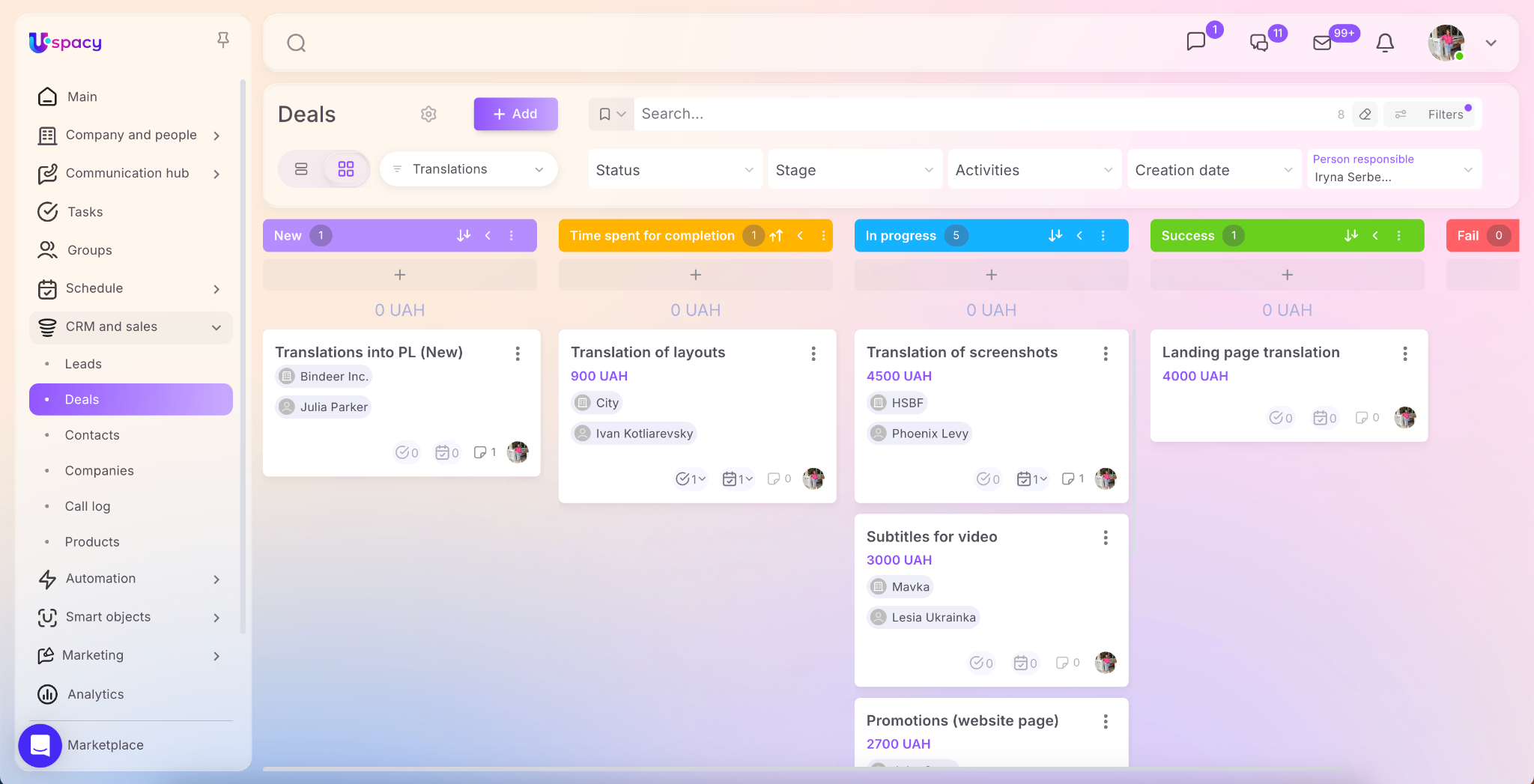Open three-dot menu on Translation of layouts card

point(813,353)
